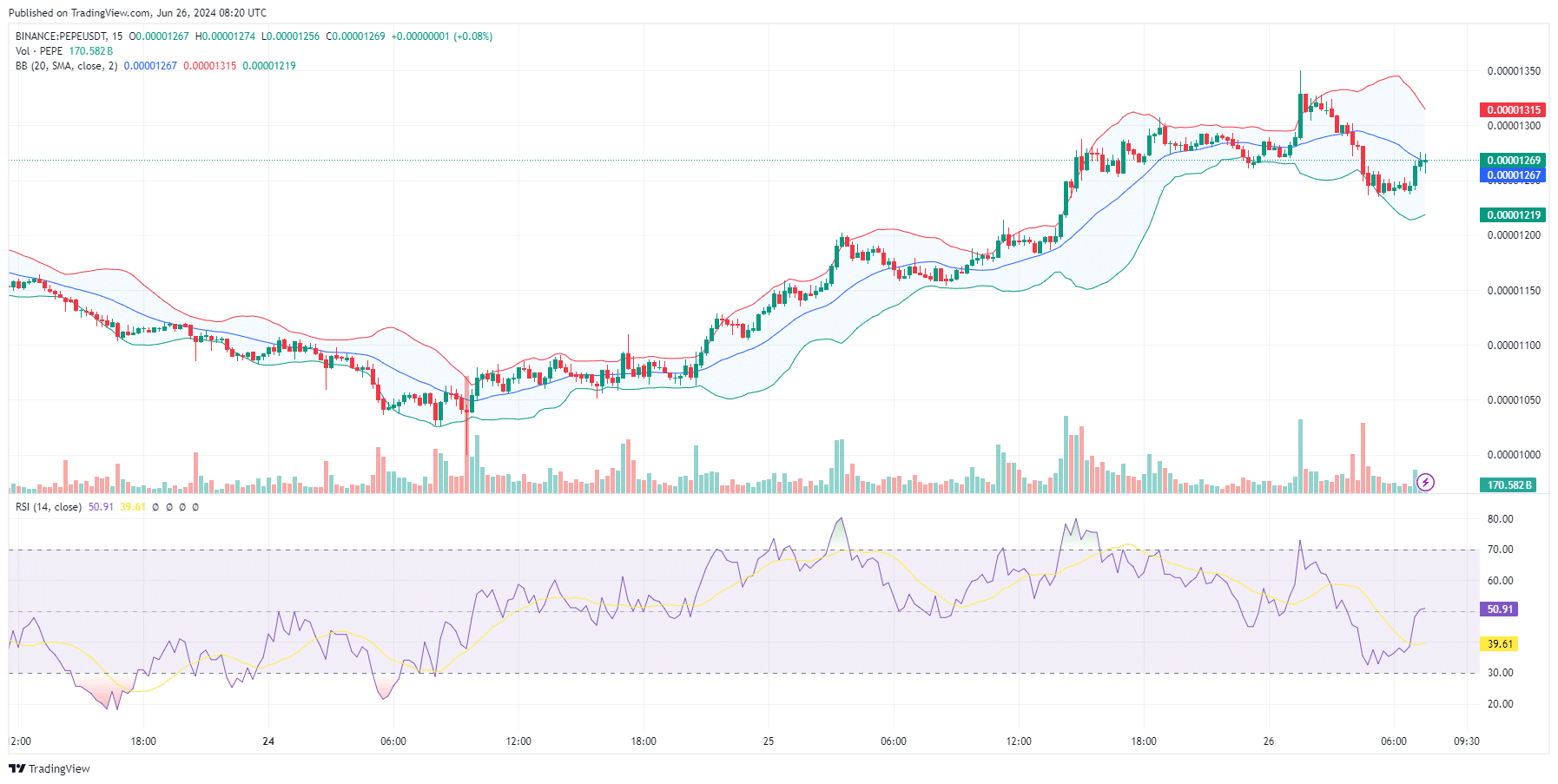Click the 09:30 label on the time axis
This screenshot has width=1558, height=784.
click(x=1467, y=741)
